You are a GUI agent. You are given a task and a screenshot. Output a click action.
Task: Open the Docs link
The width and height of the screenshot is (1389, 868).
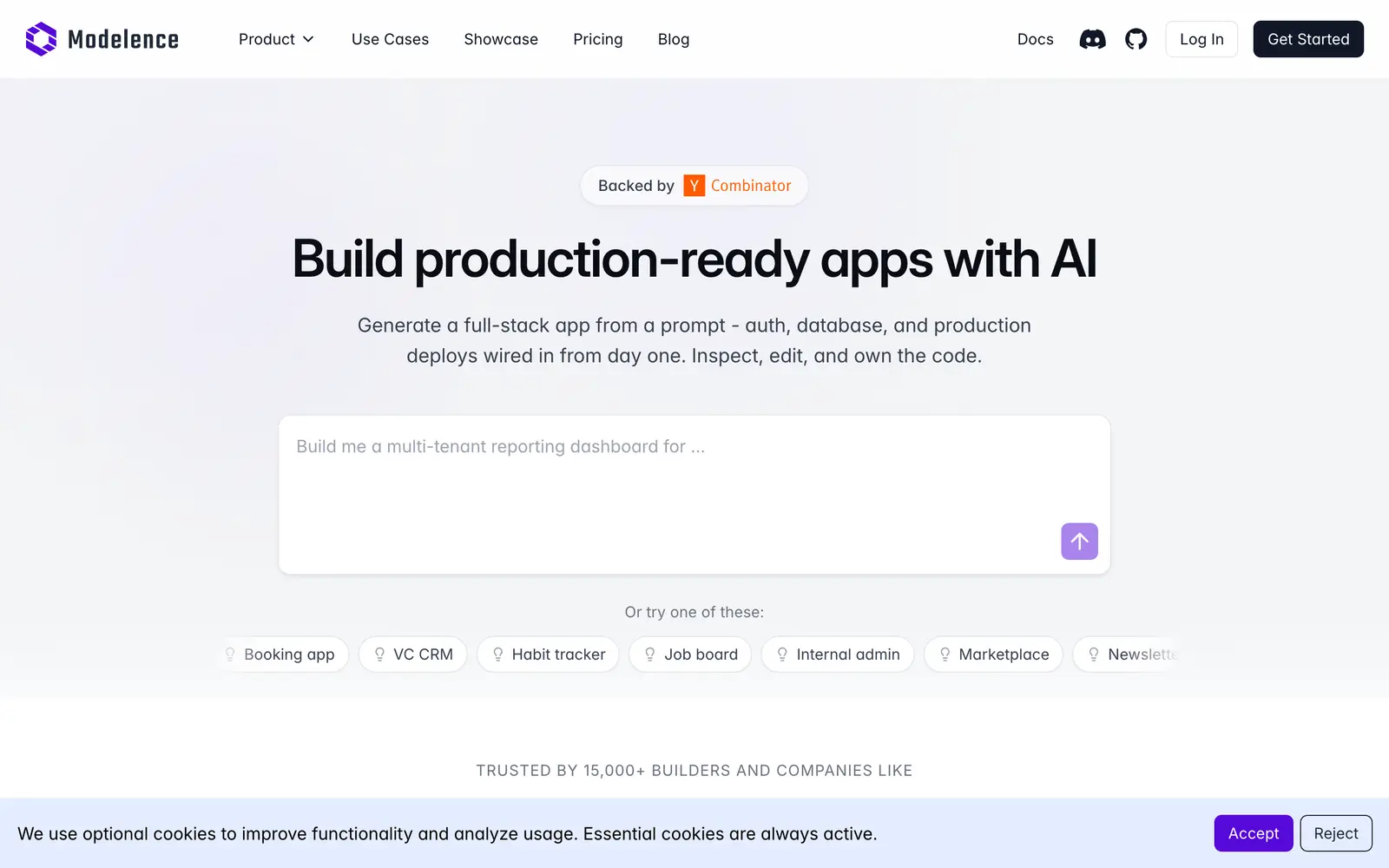pos(1035,39)
